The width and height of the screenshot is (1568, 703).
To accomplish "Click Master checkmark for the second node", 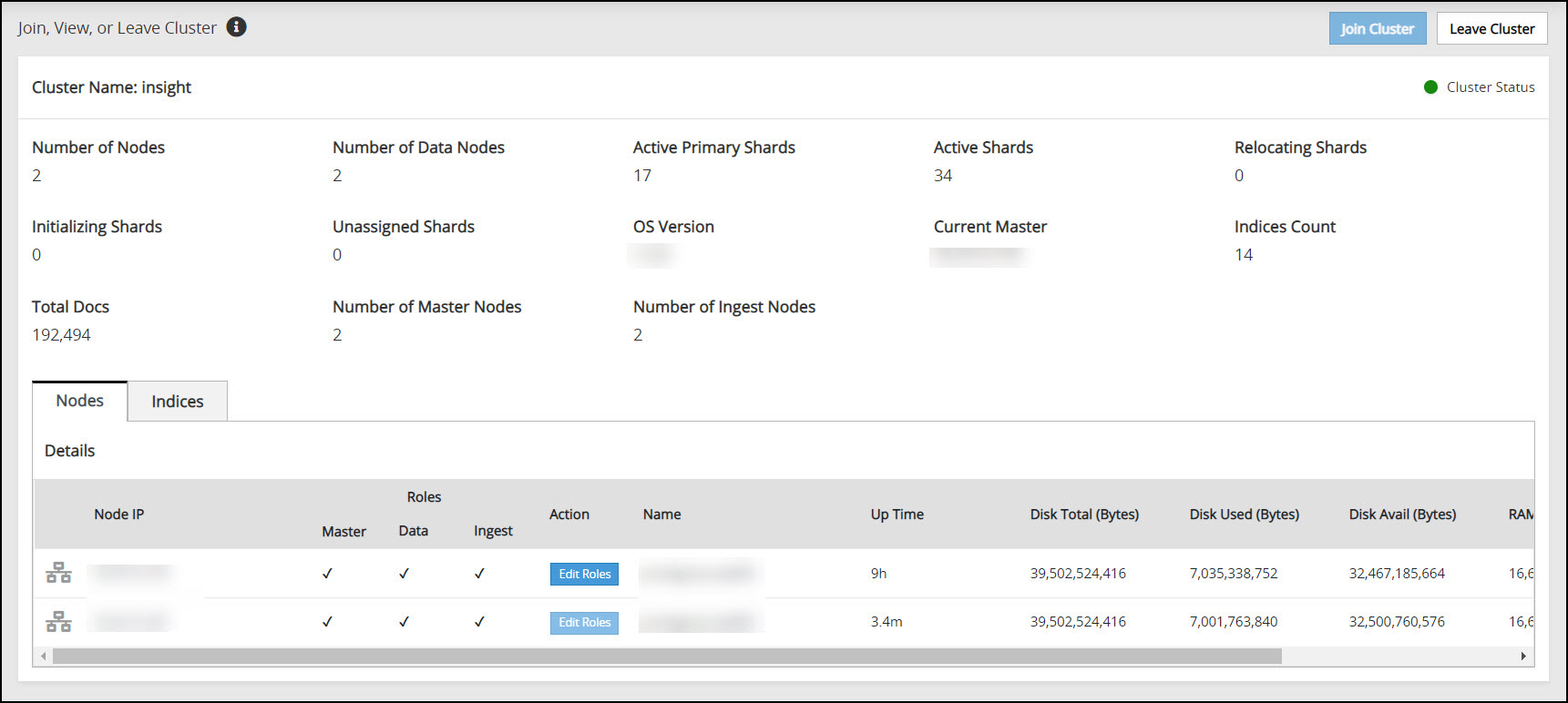I will 327,622.
